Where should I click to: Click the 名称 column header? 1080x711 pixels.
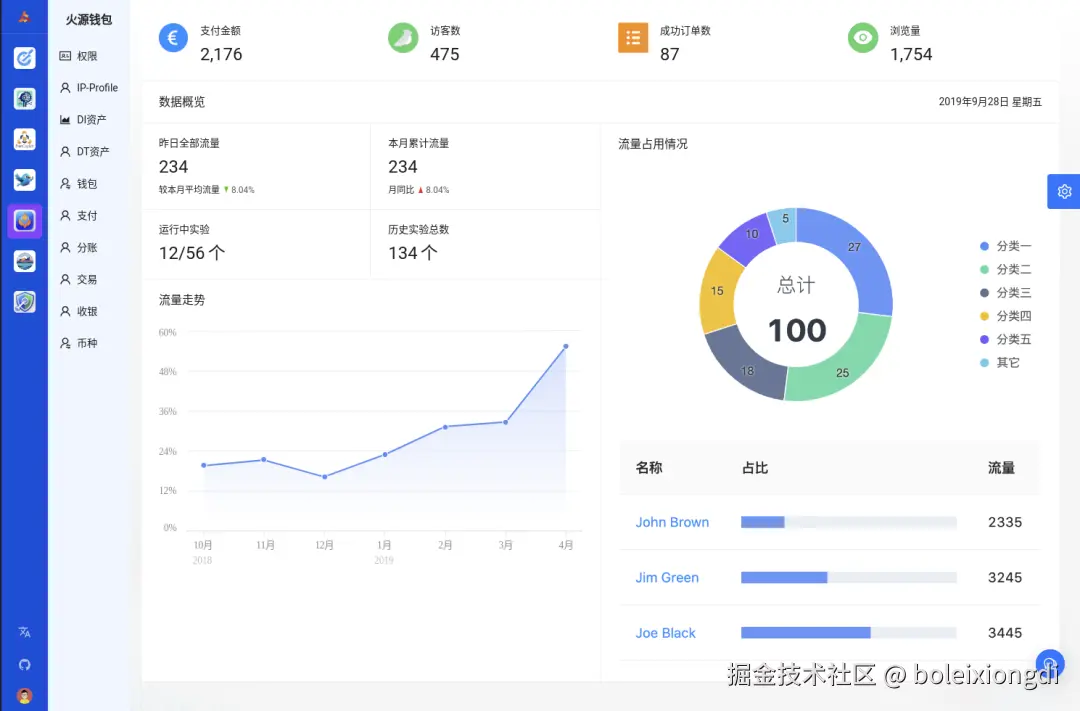click(649, 468)
